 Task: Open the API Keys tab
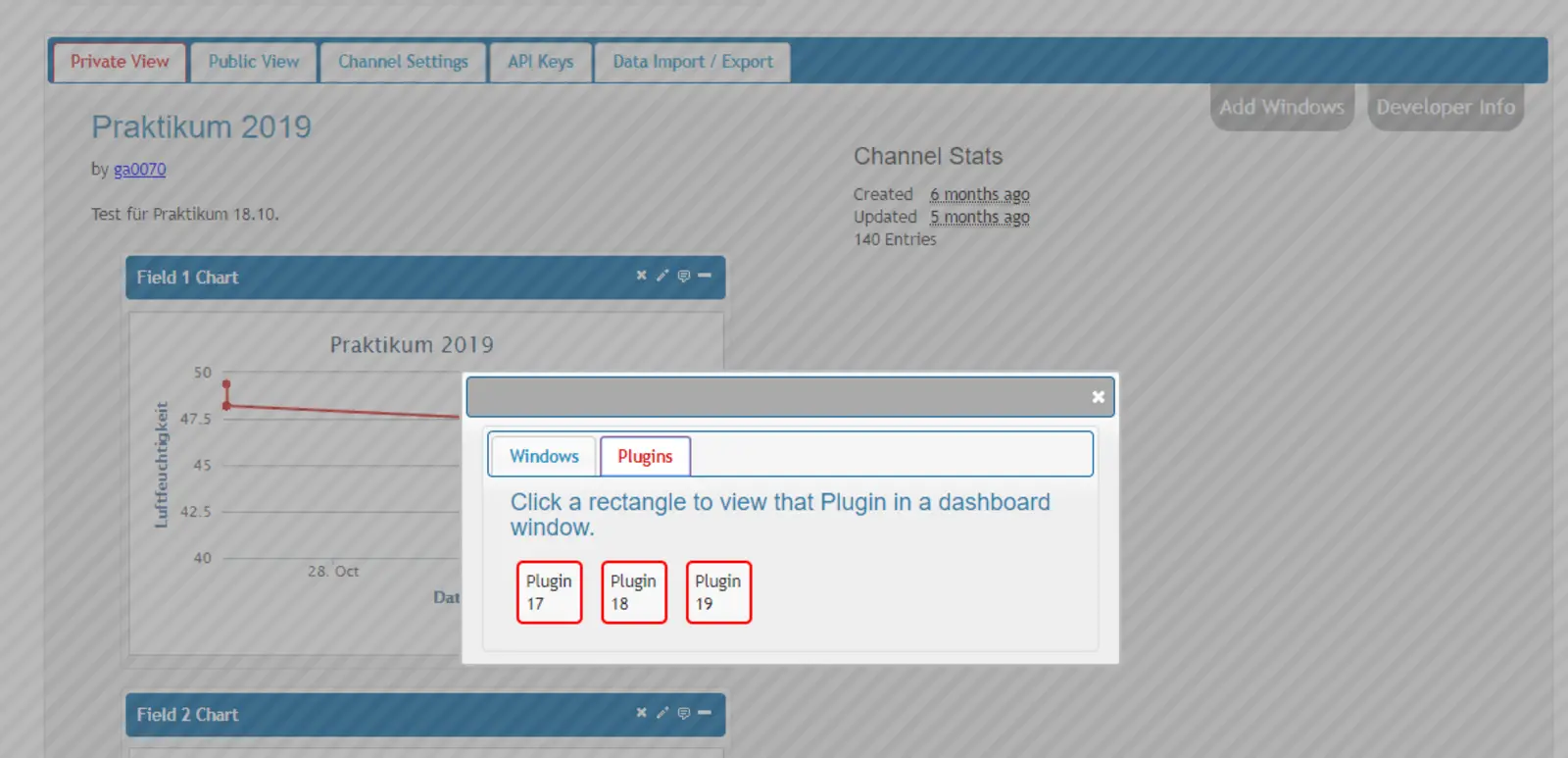pos(540,62)
